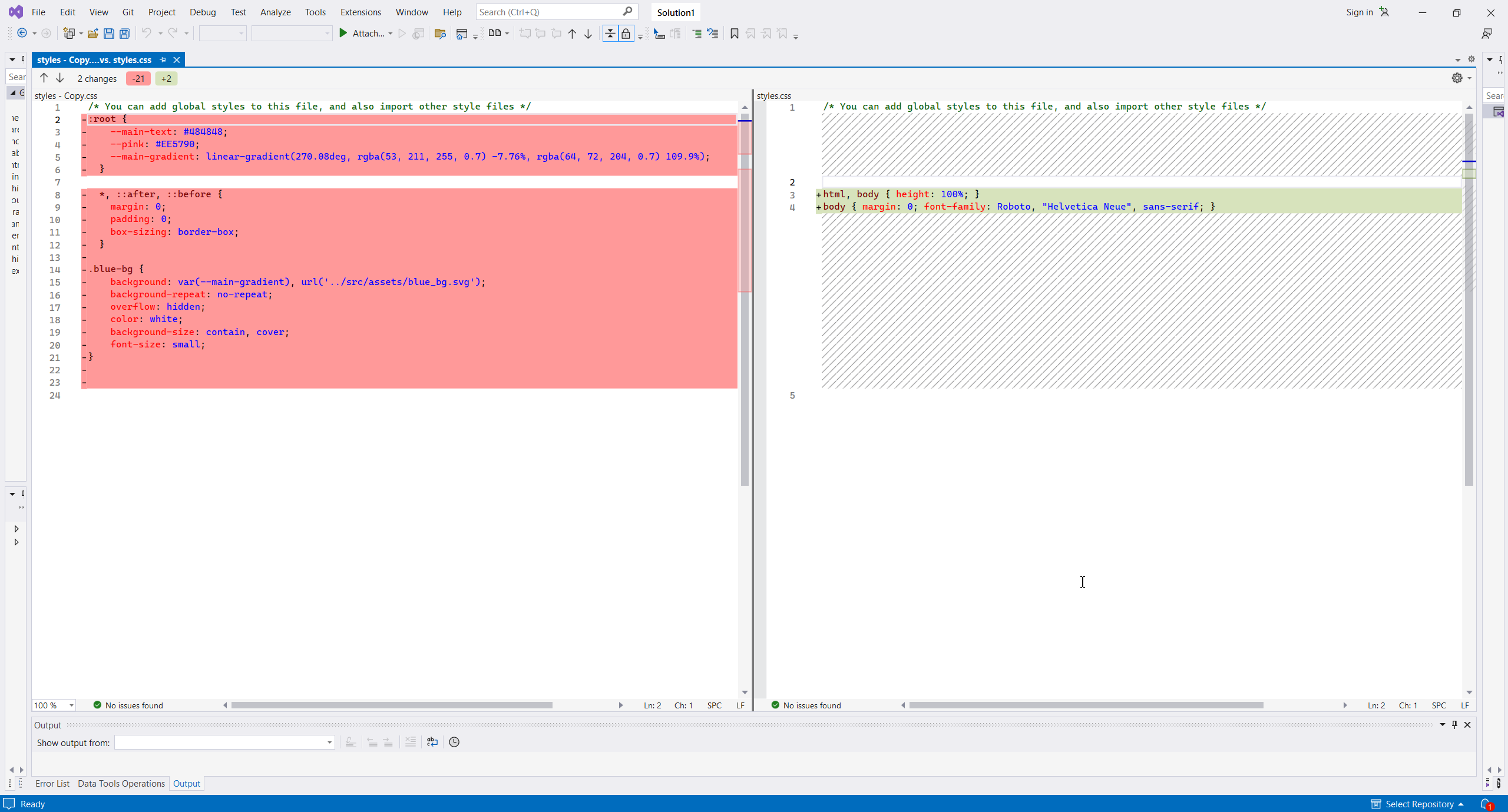Click the left pane horizontal scrollbar
1508x812 pixels.
(x=392, y=705)
